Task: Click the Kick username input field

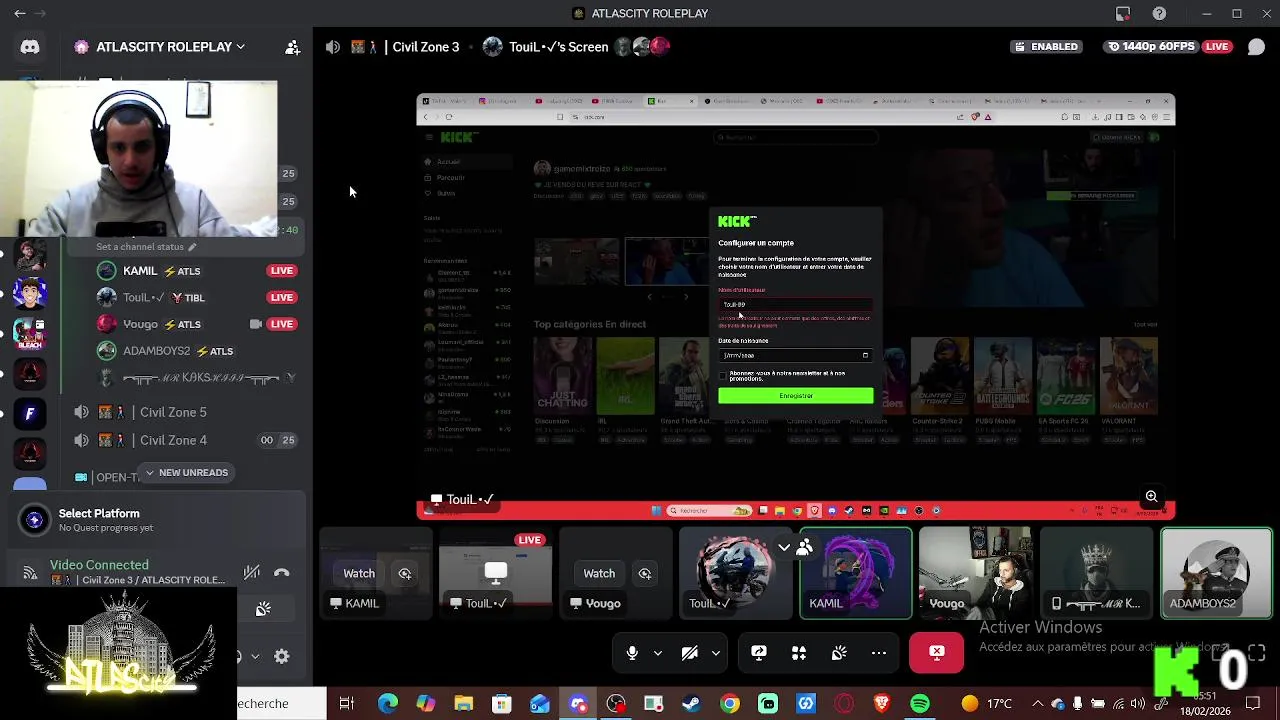Action: (795, 304)
